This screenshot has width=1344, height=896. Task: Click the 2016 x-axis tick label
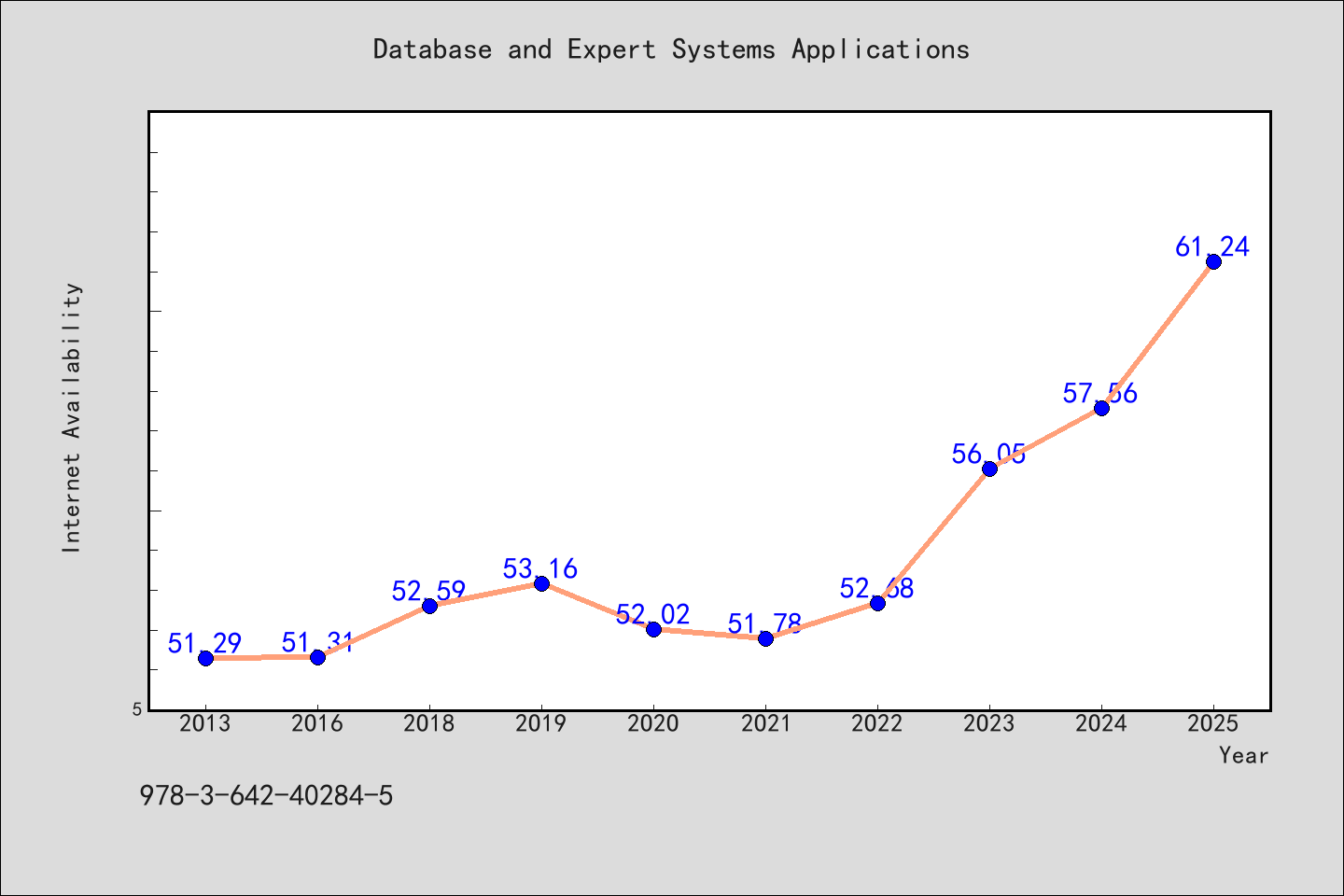pyautogui.click(x=317, y=723)
